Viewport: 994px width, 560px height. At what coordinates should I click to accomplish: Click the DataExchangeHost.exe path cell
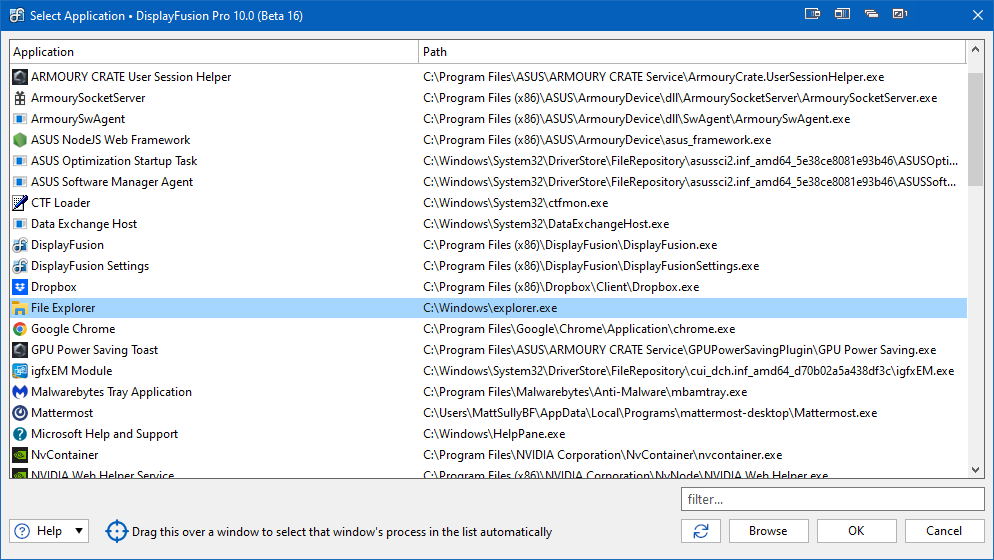coord(546,224)
